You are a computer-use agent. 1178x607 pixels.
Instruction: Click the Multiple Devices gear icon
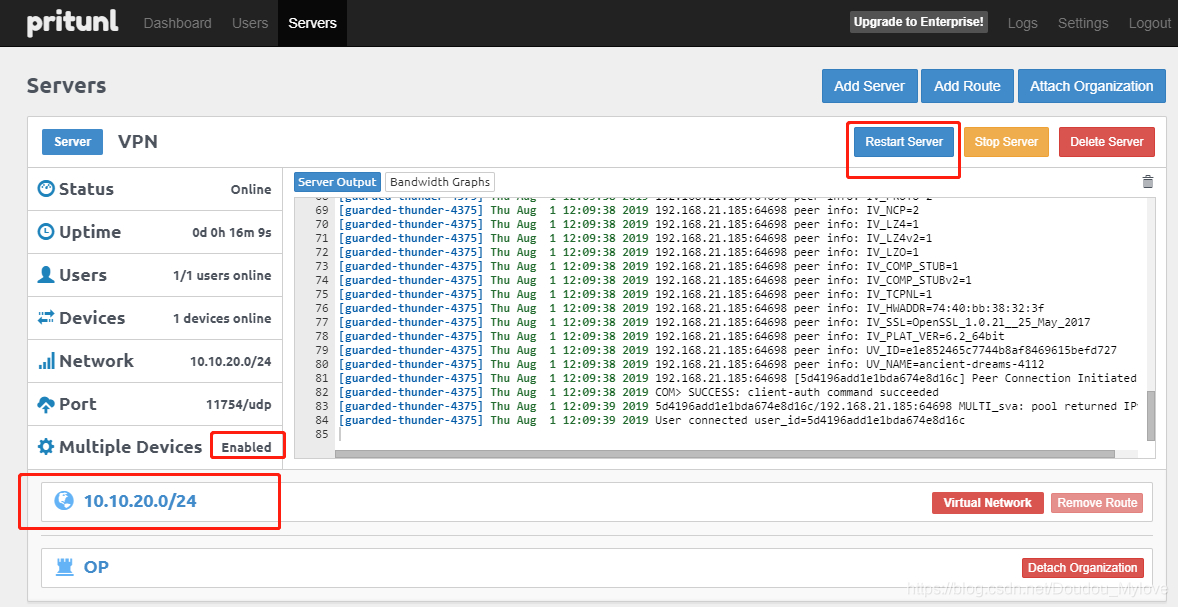tap(46, 447)
